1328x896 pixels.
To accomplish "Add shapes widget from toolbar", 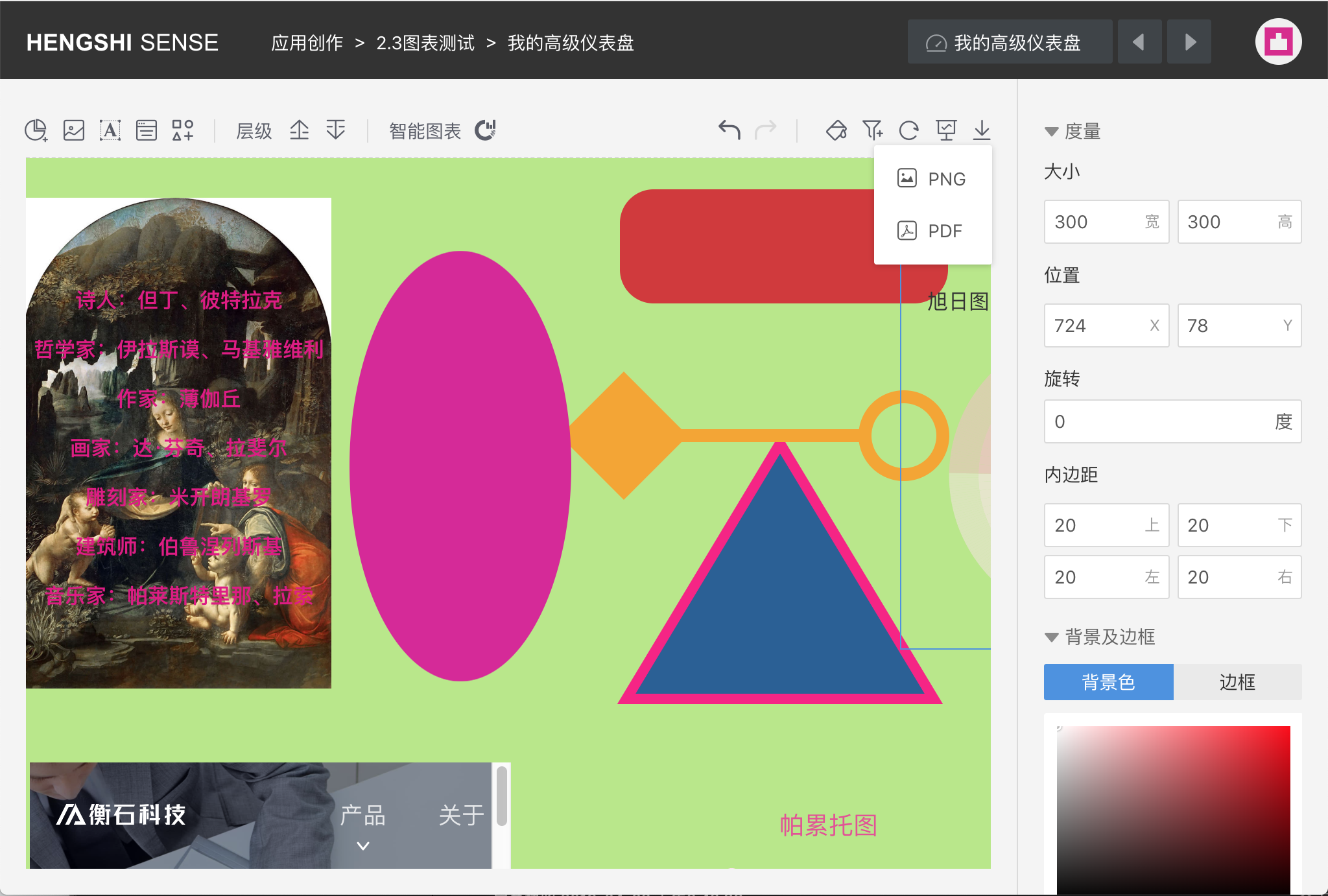I will 183,130.
